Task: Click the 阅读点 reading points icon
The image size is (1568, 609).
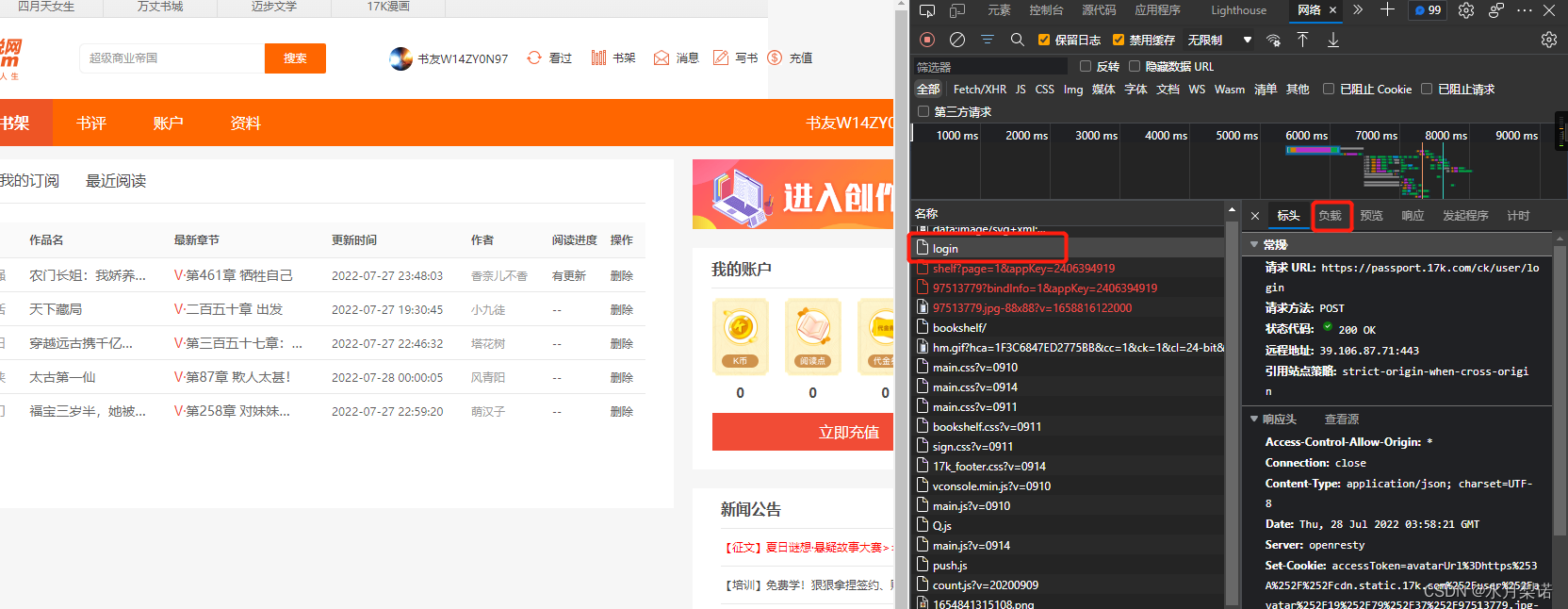Action: pyautogui.click(x=812, y=337)
